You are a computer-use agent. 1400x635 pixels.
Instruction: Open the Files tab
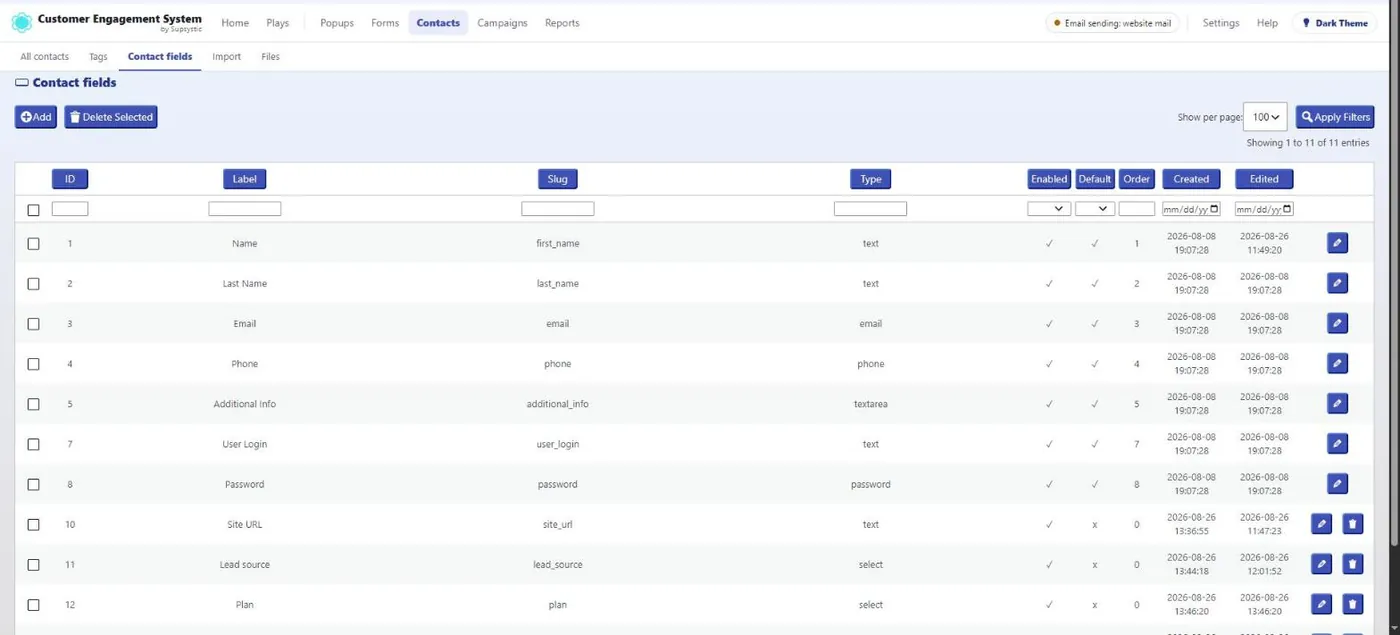coord(271,57)
